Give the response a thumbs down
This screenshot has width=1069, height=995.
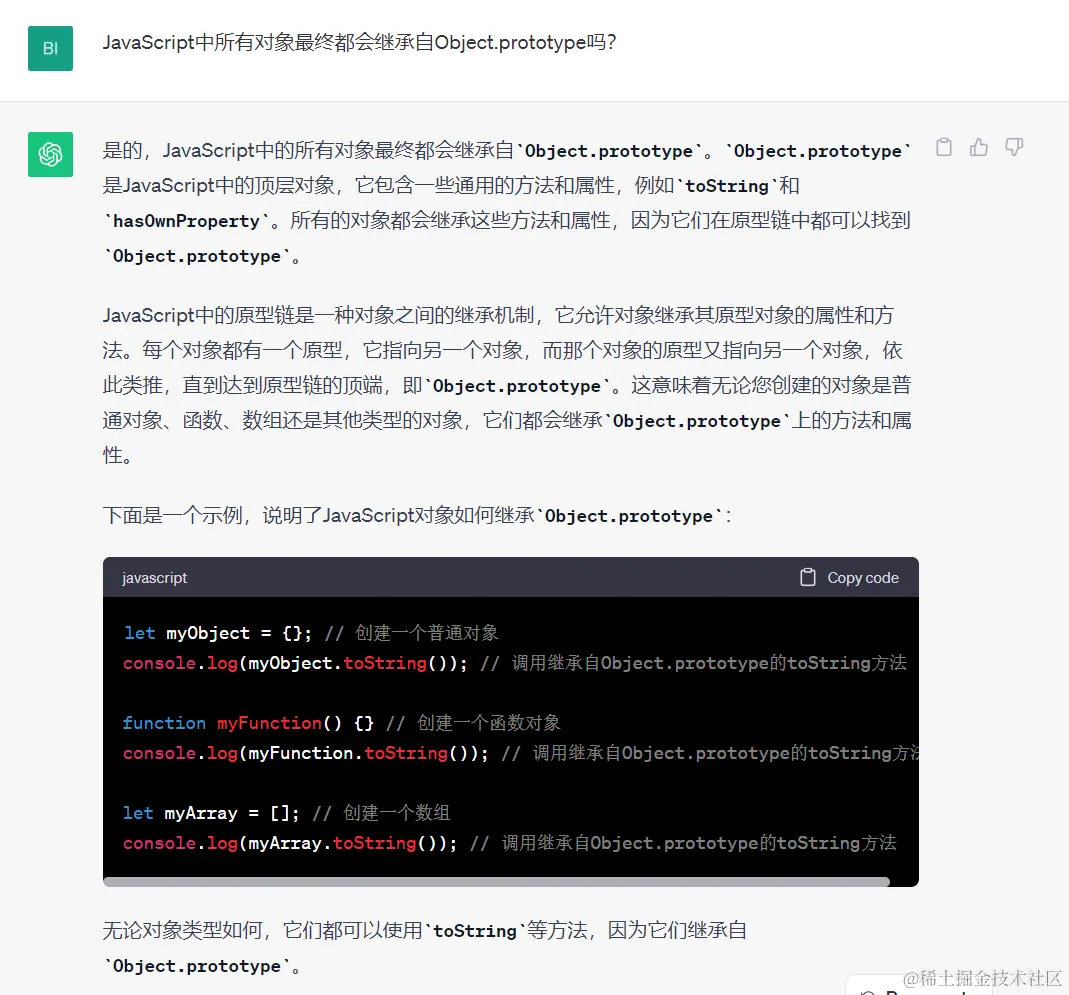tap(1014, 147)
